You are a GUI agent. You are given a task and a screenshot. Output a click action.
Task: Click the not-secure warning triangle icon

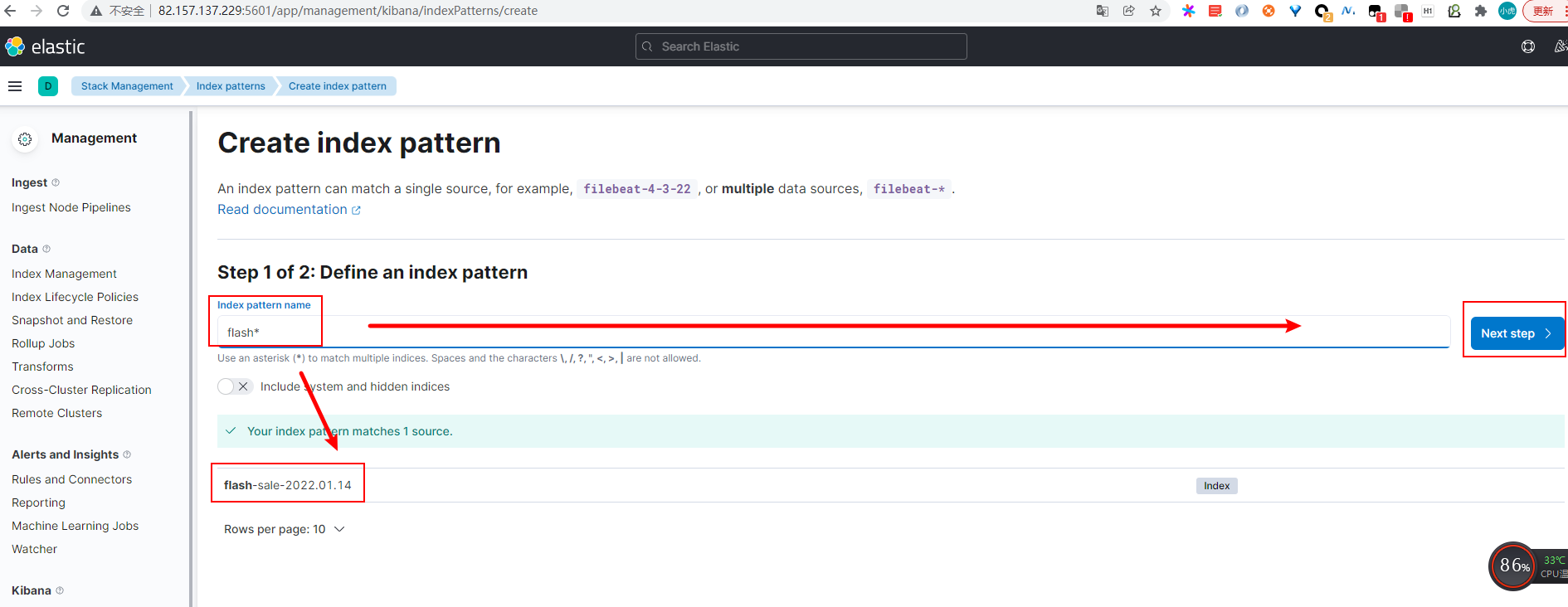point(96,11)
